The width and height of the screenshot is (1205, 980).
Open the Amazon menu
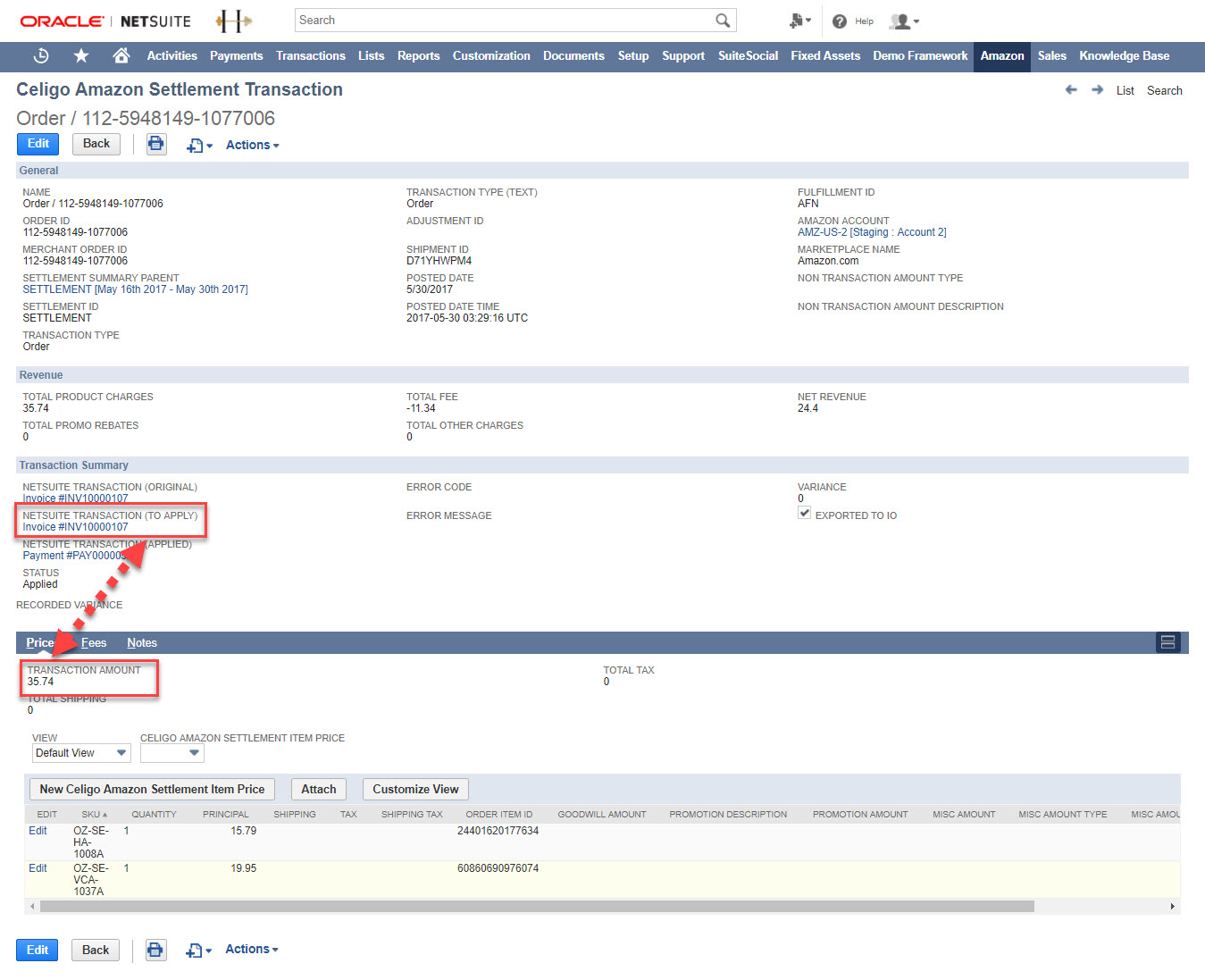click(1002, 55)
